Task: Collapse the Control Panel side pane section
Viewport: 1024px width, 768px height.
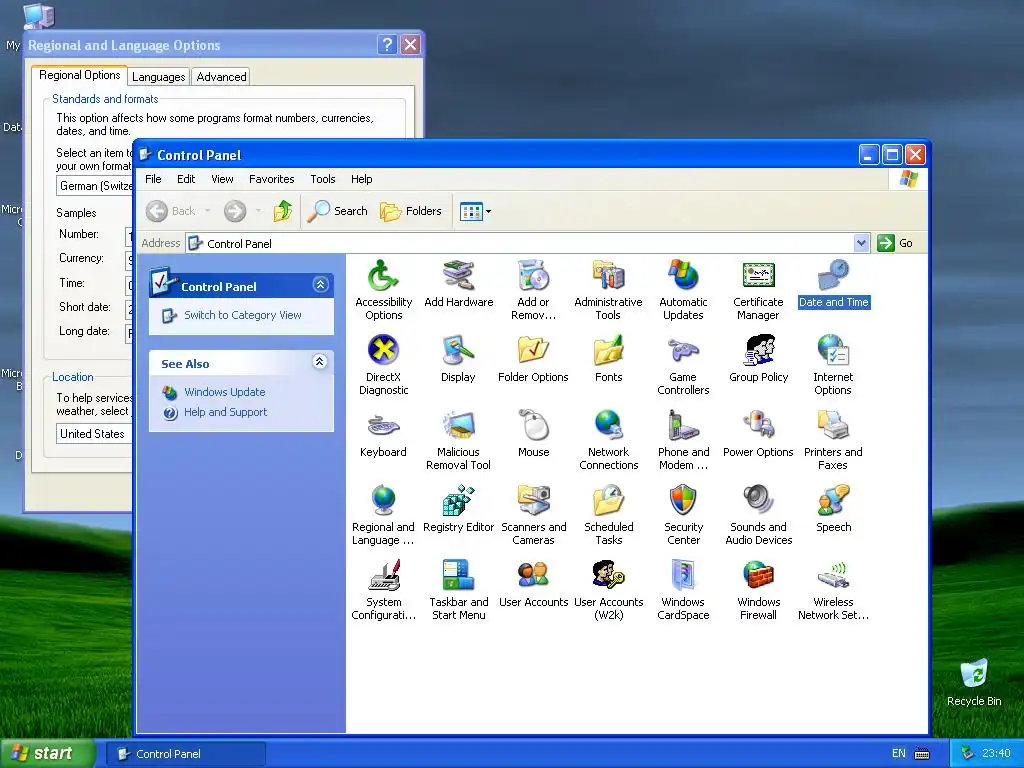Action: pyautogui.click(x=320, y=285)
